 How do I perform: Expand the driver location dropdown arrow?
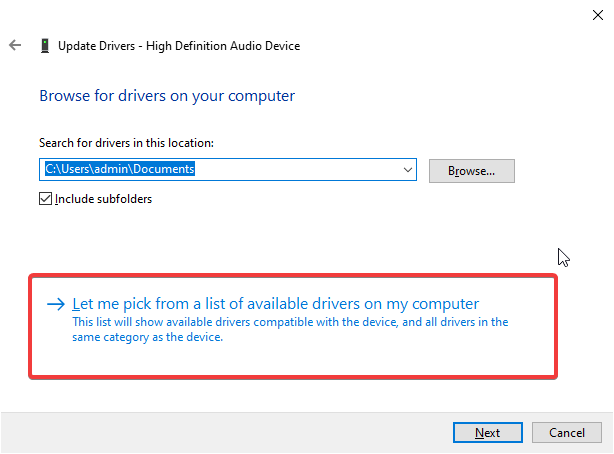(x=407, y=171)
